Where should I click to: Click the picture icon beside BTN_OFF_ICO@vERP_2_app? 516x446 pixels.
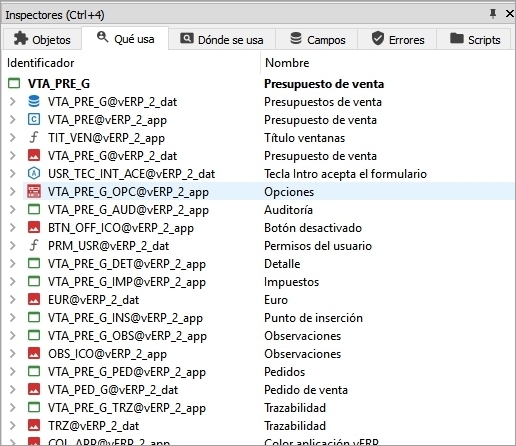click(34, 227)
